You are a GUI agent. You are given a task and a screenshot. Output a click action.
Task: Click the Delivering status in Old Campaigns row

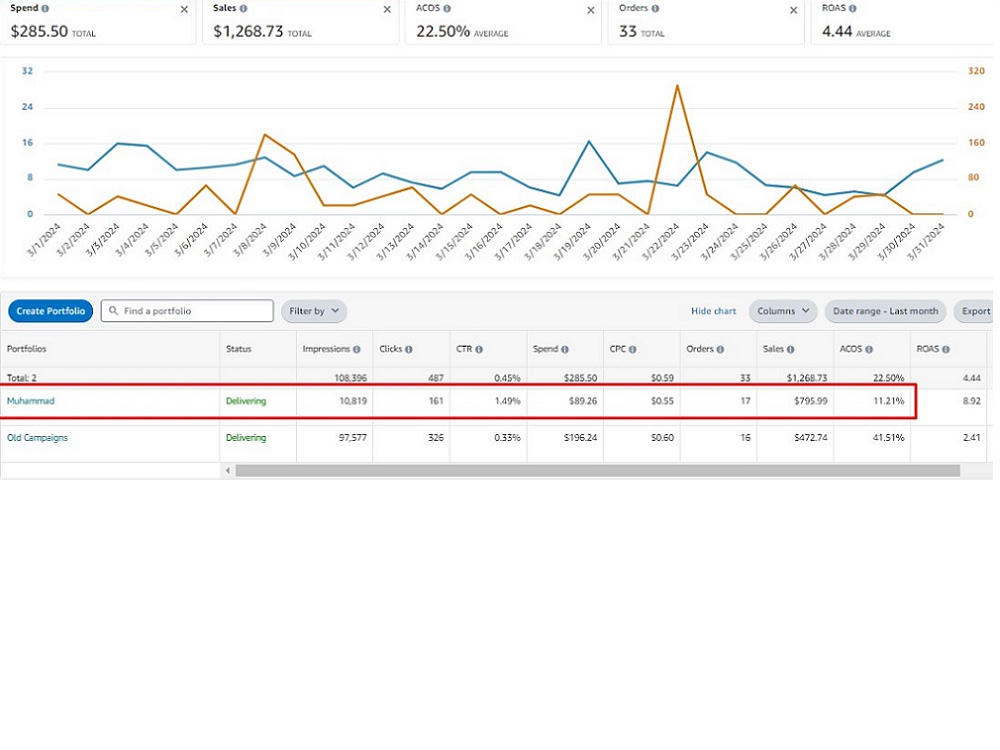(x=246, y=438)
